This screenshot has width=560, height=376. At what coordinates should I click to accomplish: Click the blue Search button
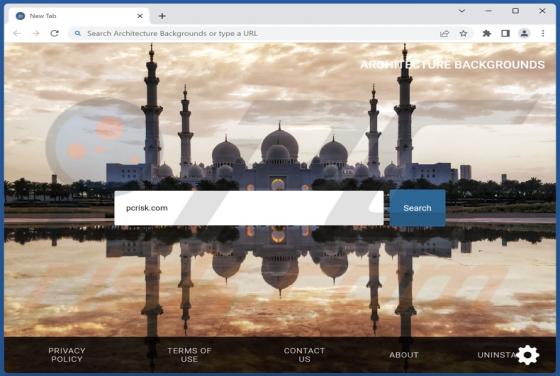click(x=417, y=208)
